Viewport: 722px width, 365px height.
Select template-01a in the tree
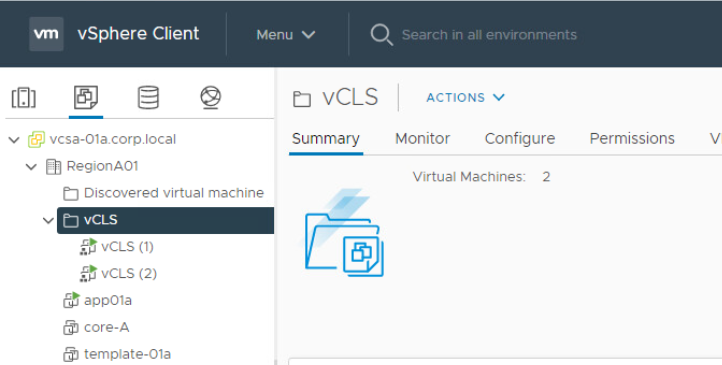[x=128, y=354]
